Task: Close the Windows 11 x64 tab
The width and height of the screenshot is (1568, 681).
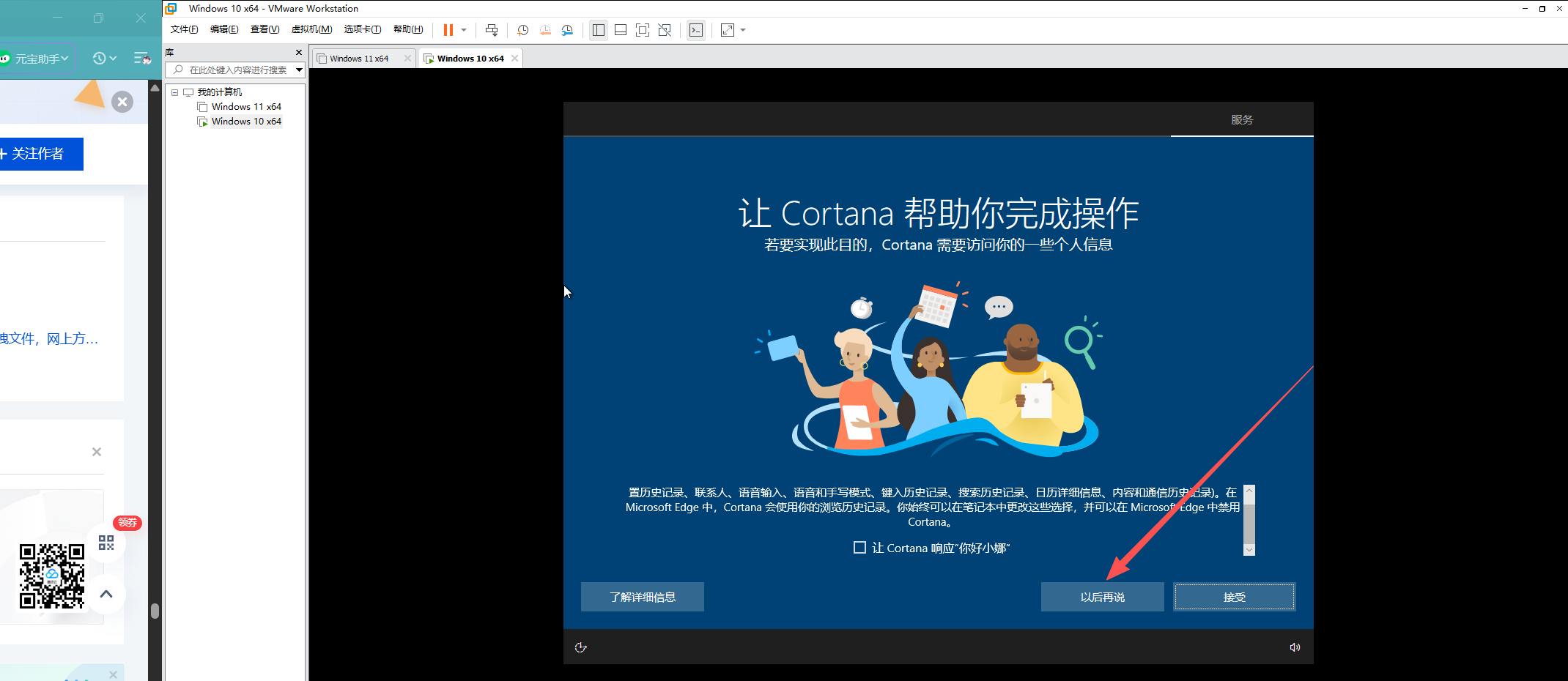Action: tap(407, 59)
